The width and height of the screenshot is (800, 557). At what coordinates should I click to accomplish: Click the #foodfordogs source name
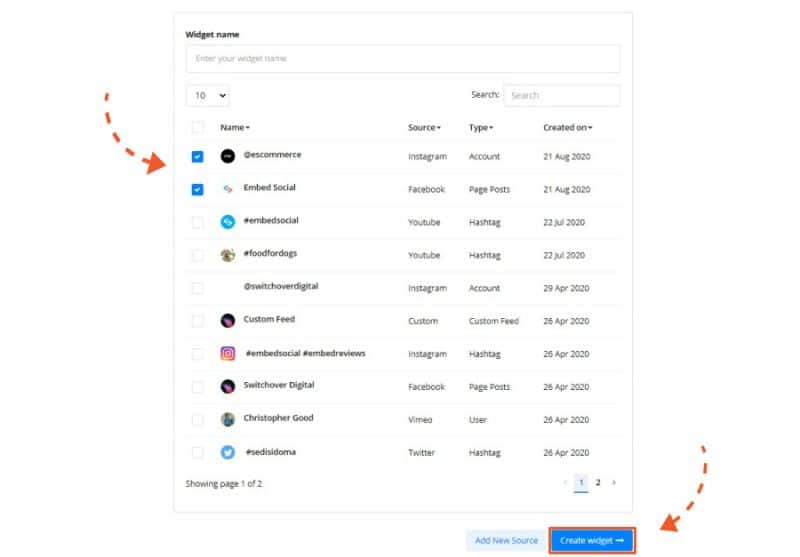(270, 253)
